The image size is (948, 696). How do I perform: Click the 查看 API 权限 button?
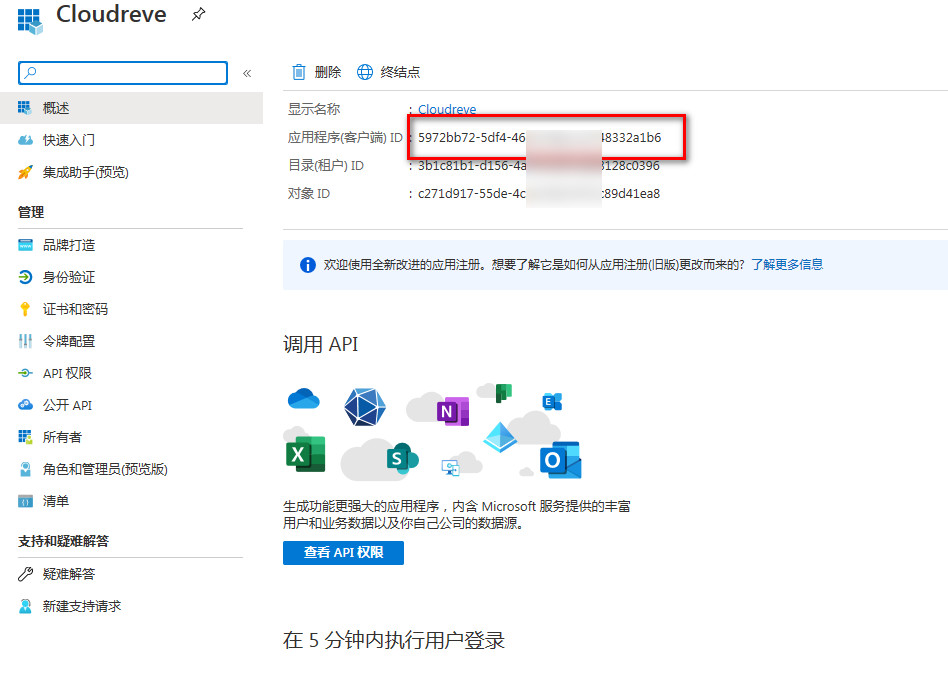tap(343, 553)
